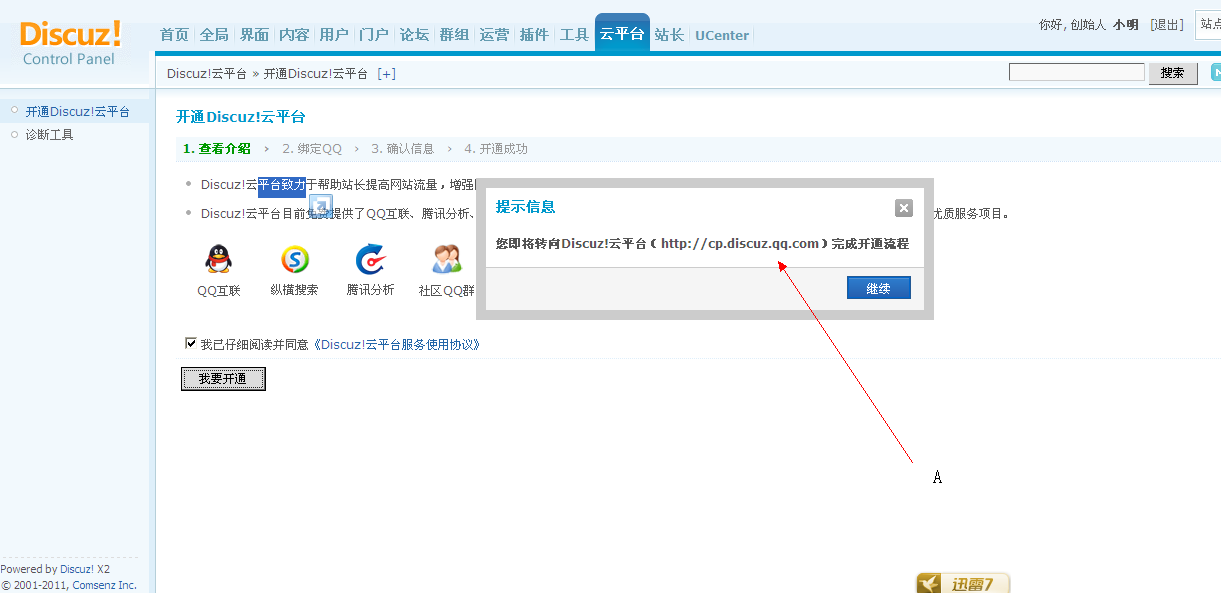Viewport: 1221px width, 593px height.
Task: Open the 用户 menu
Action: (x=334, y=35)
